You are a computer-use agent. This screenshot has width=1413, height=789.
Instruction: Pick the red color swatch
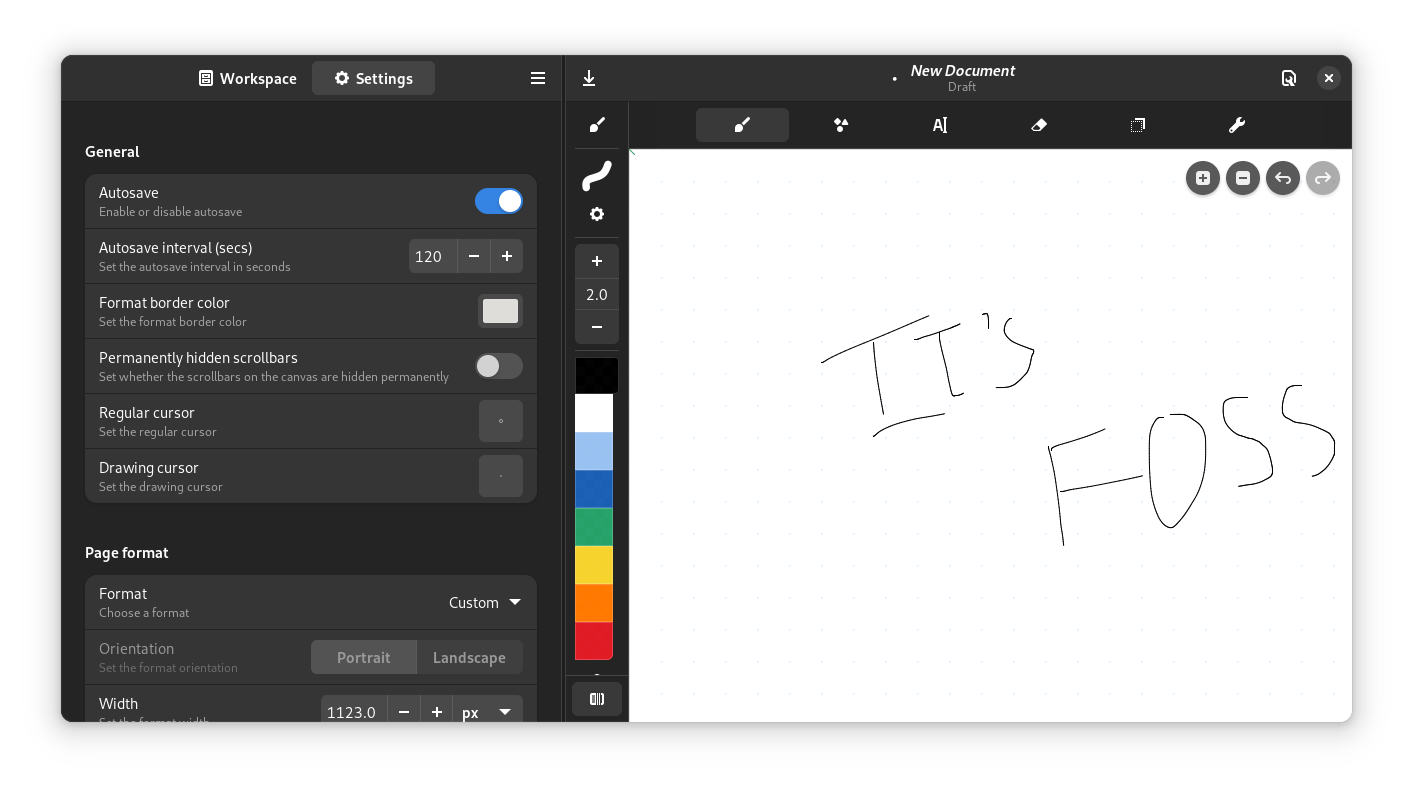point(594,640)
